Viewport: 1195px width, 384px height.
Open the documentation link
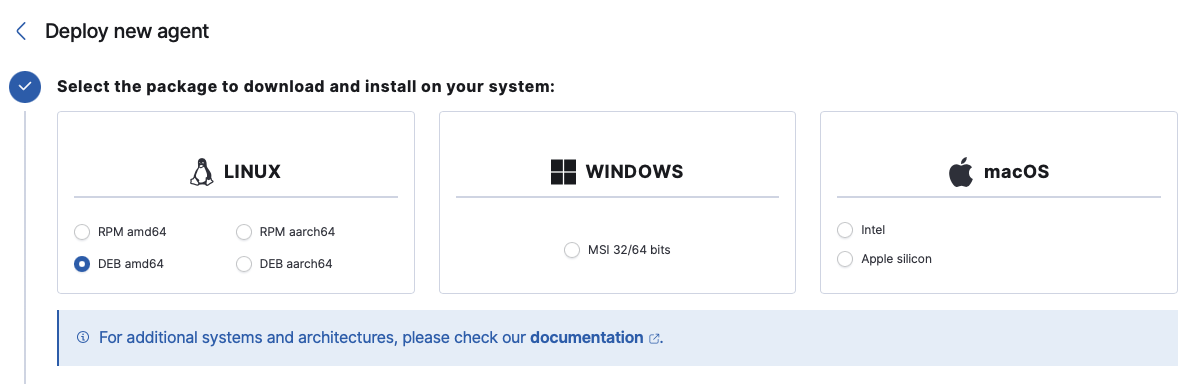(587, 338)
